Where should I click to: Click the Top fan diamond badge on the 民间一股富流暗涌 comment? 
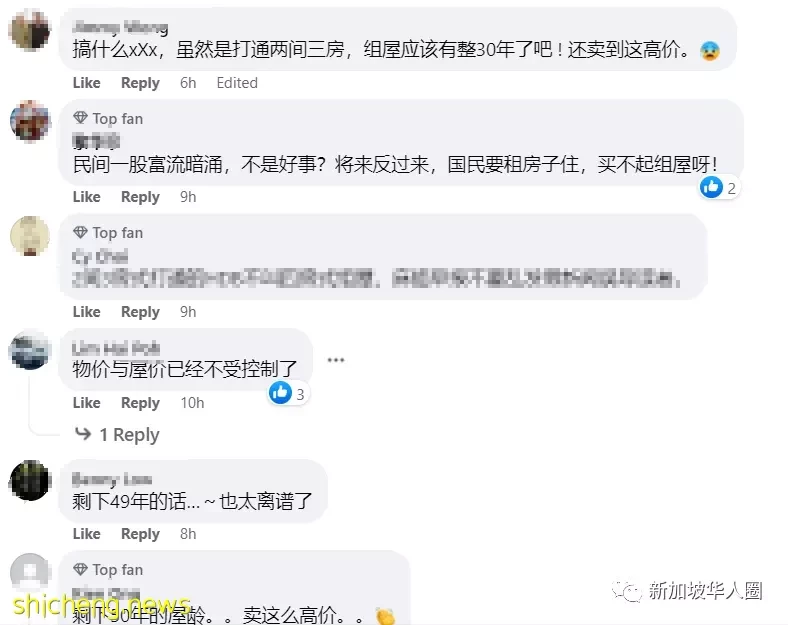point(80,118)
